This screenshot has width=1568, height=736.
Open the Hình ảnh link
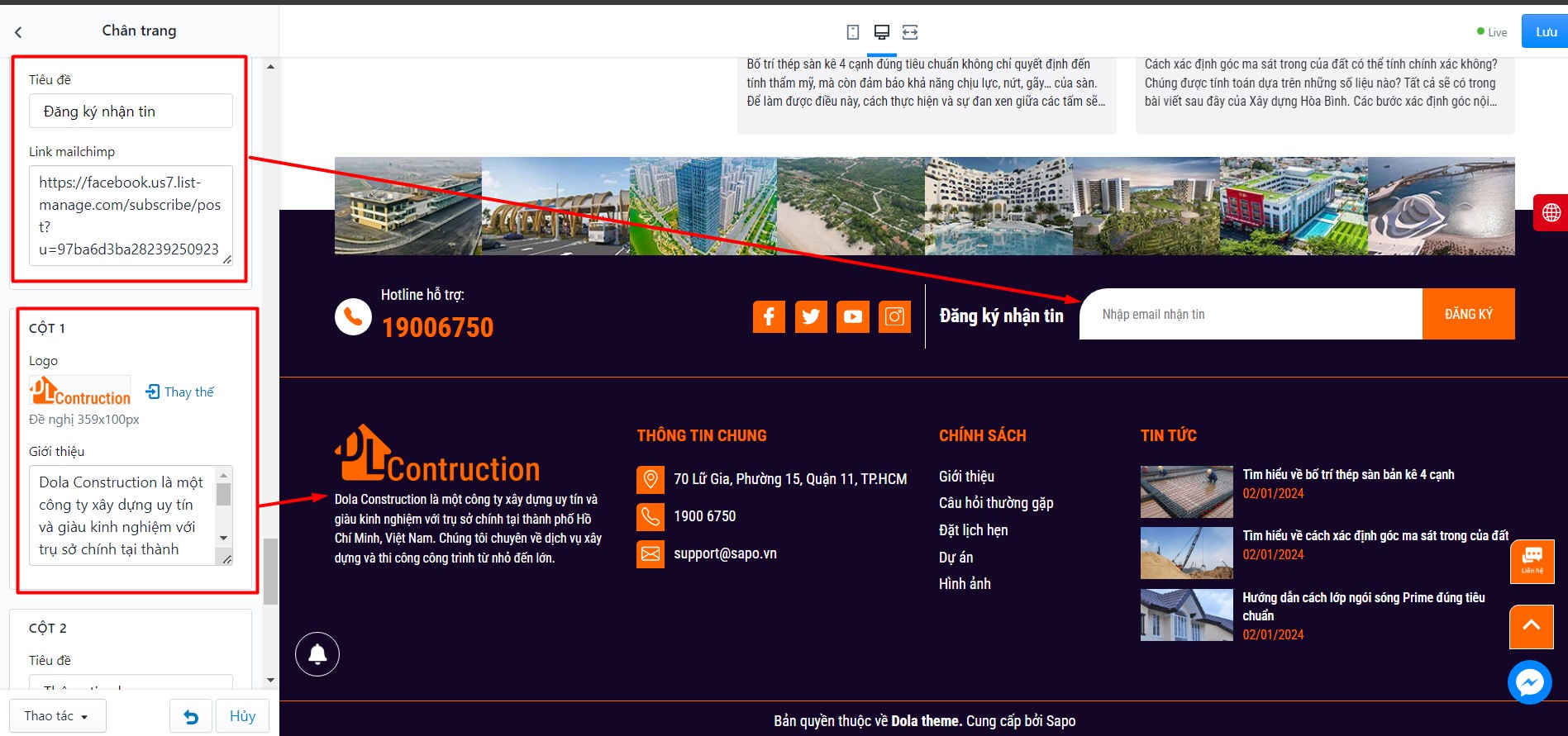(x=965, y=584)
